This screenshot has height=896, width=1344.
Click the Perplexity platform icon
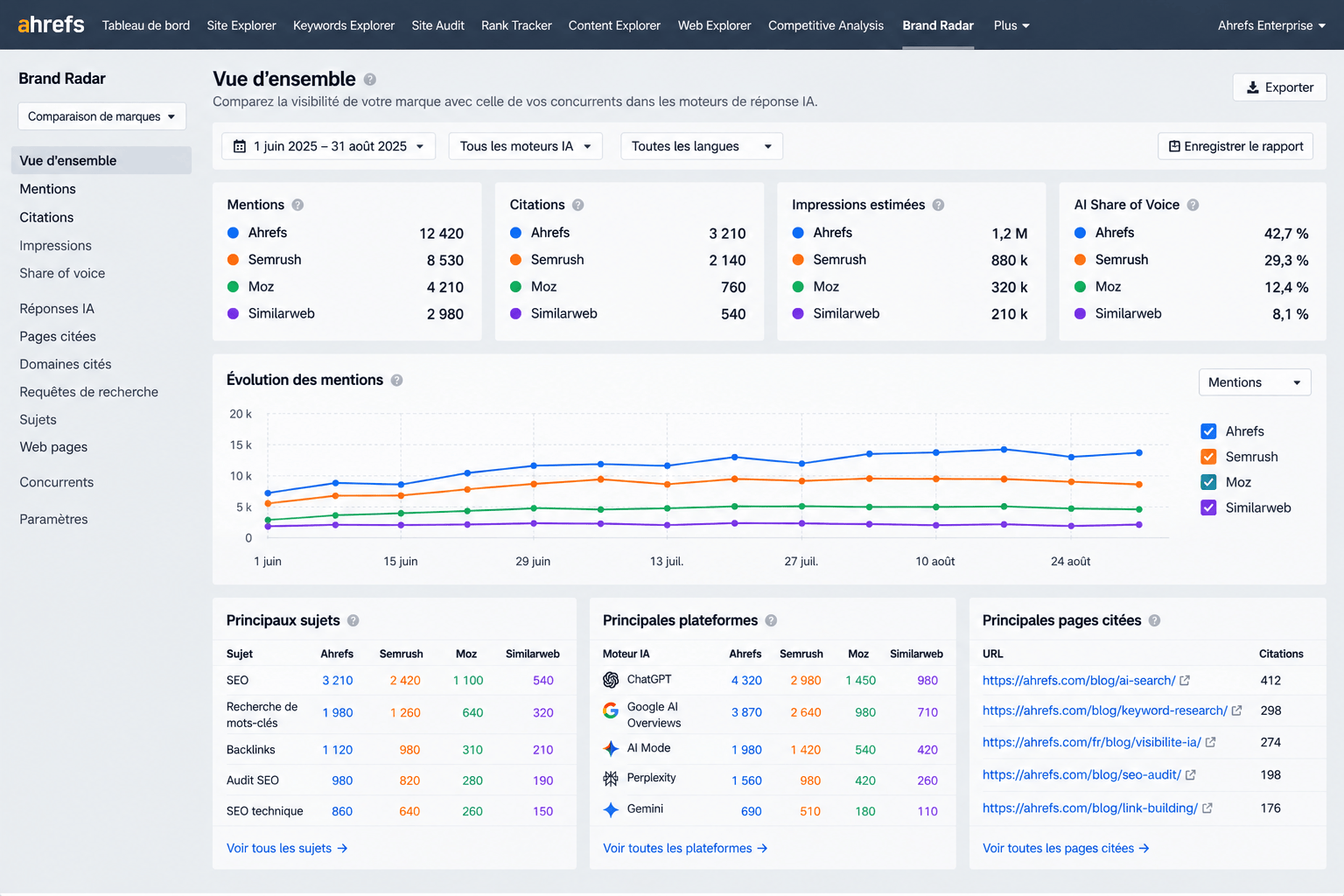click(x=611, y=779)
